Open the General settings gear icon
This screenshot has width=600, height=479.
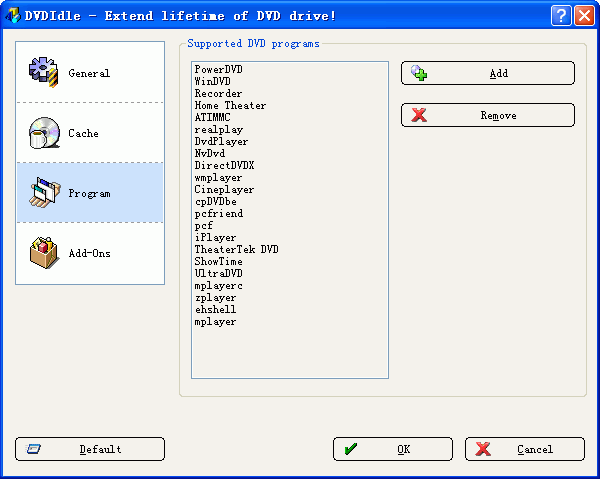pyautogui.click(x=43, y=72)
